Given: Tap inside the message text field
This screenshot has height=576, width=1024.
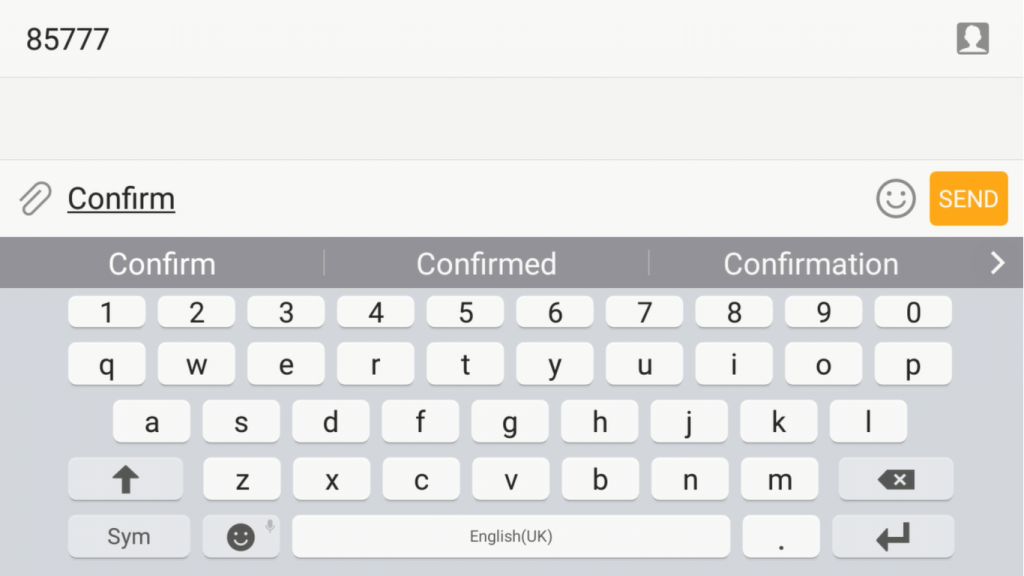Looking at the screenshot, I should [x=464, y=199].
